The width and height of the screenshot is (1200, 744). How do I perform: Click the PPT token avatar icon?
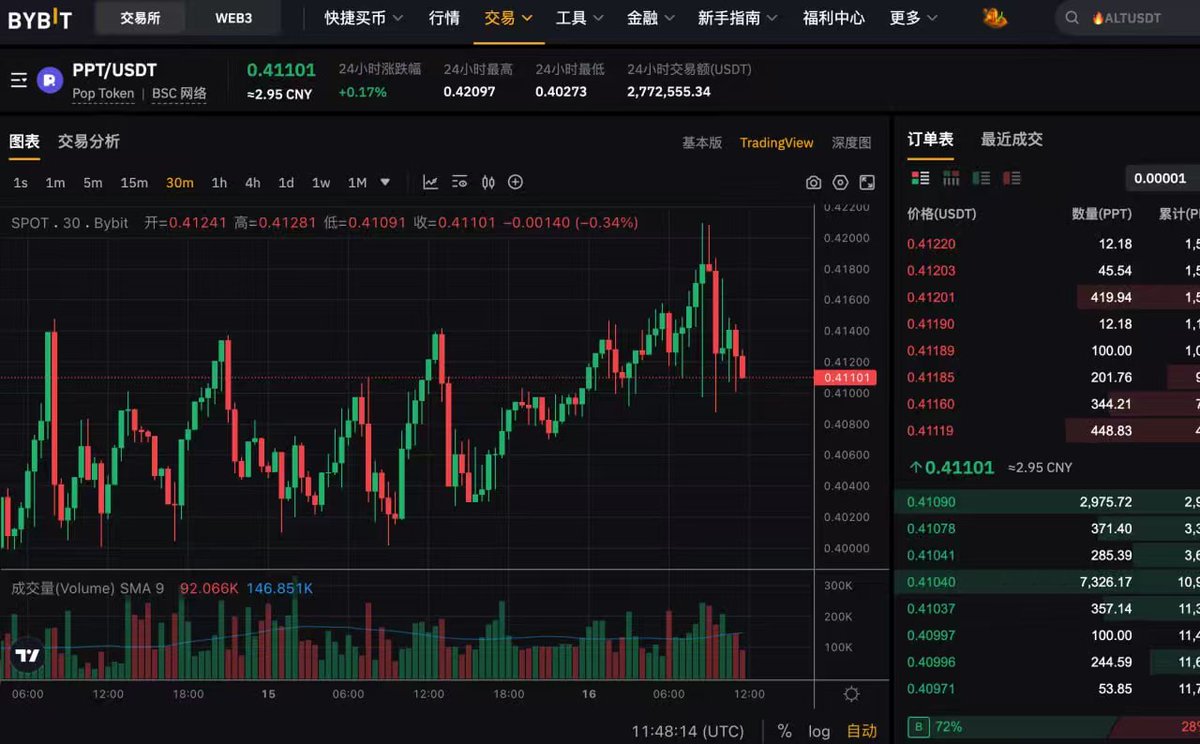tap(50, 80)
